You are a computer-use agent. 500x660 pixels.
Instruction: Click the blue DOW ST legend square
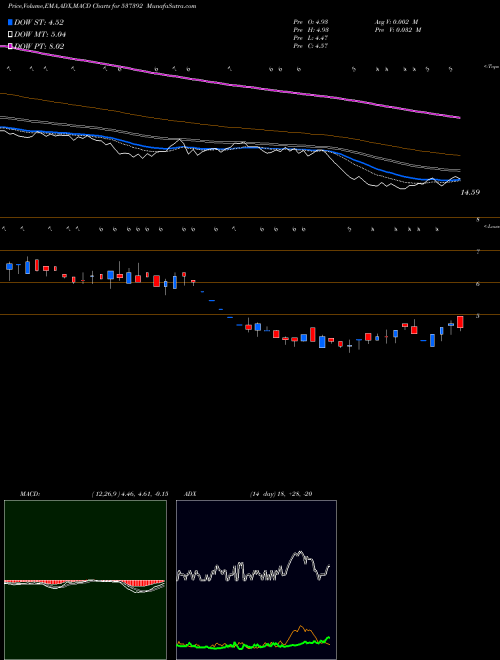10,22
